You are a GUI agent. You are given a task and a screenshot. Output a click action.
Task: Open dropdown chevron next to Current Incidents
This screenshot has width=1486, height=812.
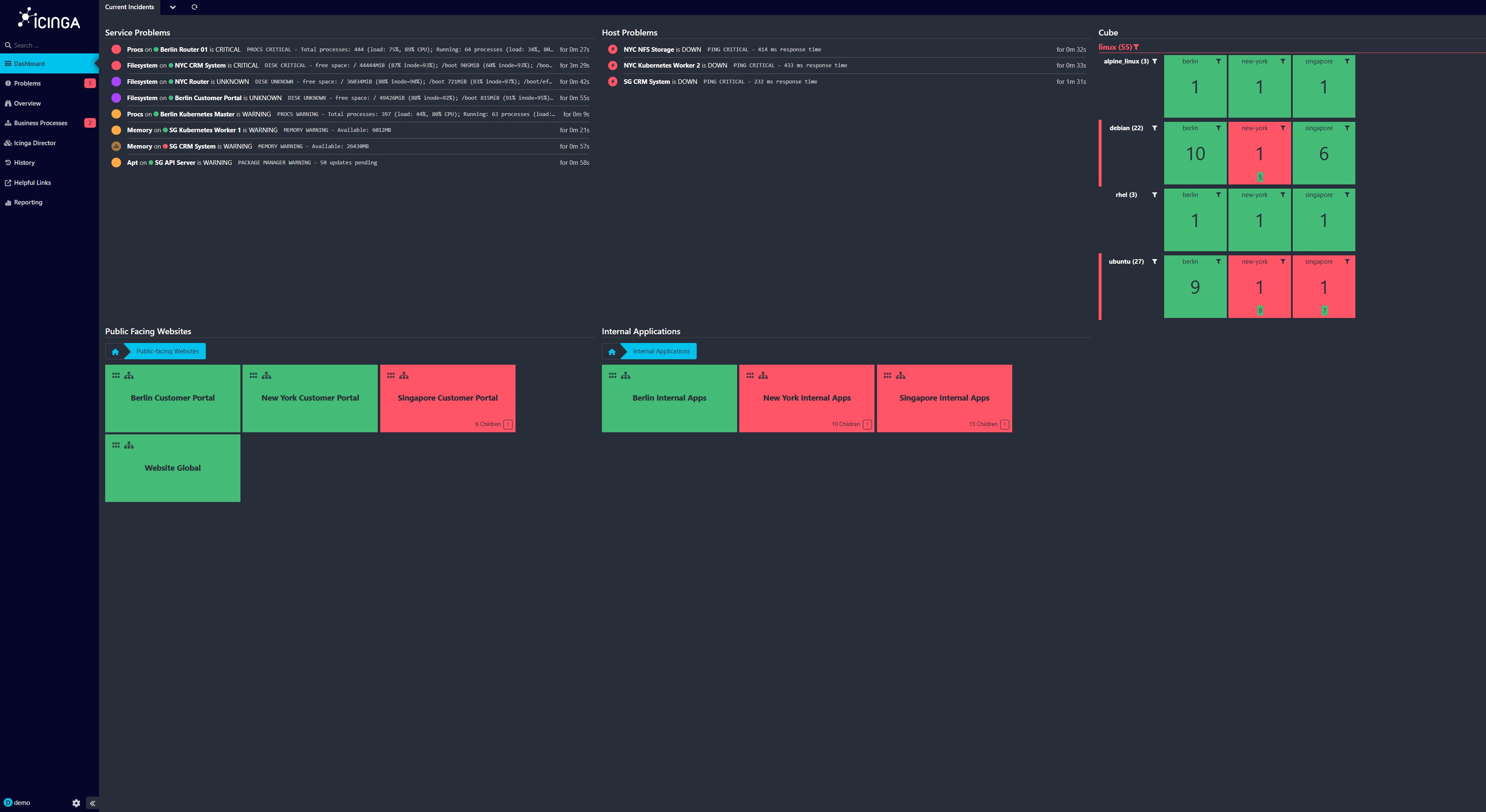point(172,8)
